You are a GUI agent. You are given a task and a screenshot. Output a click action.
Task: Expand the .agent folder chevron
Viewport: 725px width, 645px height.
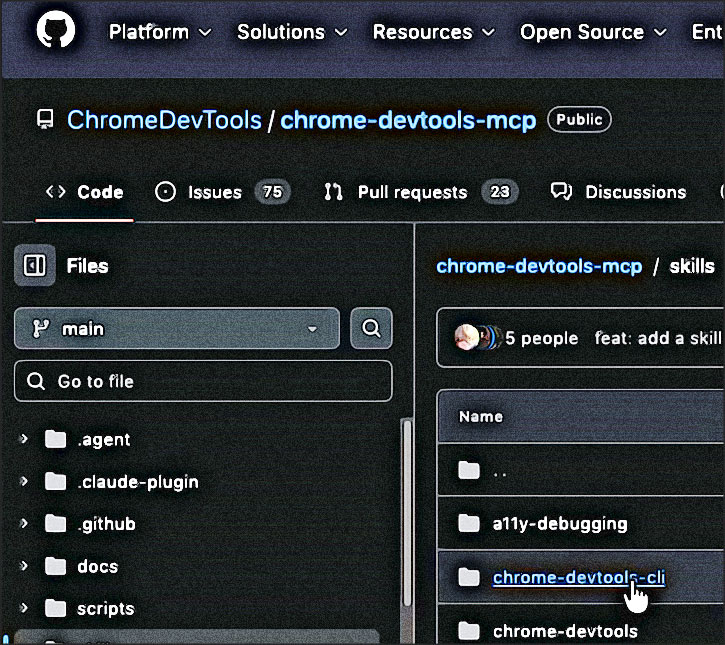click(x=23, y=439)
